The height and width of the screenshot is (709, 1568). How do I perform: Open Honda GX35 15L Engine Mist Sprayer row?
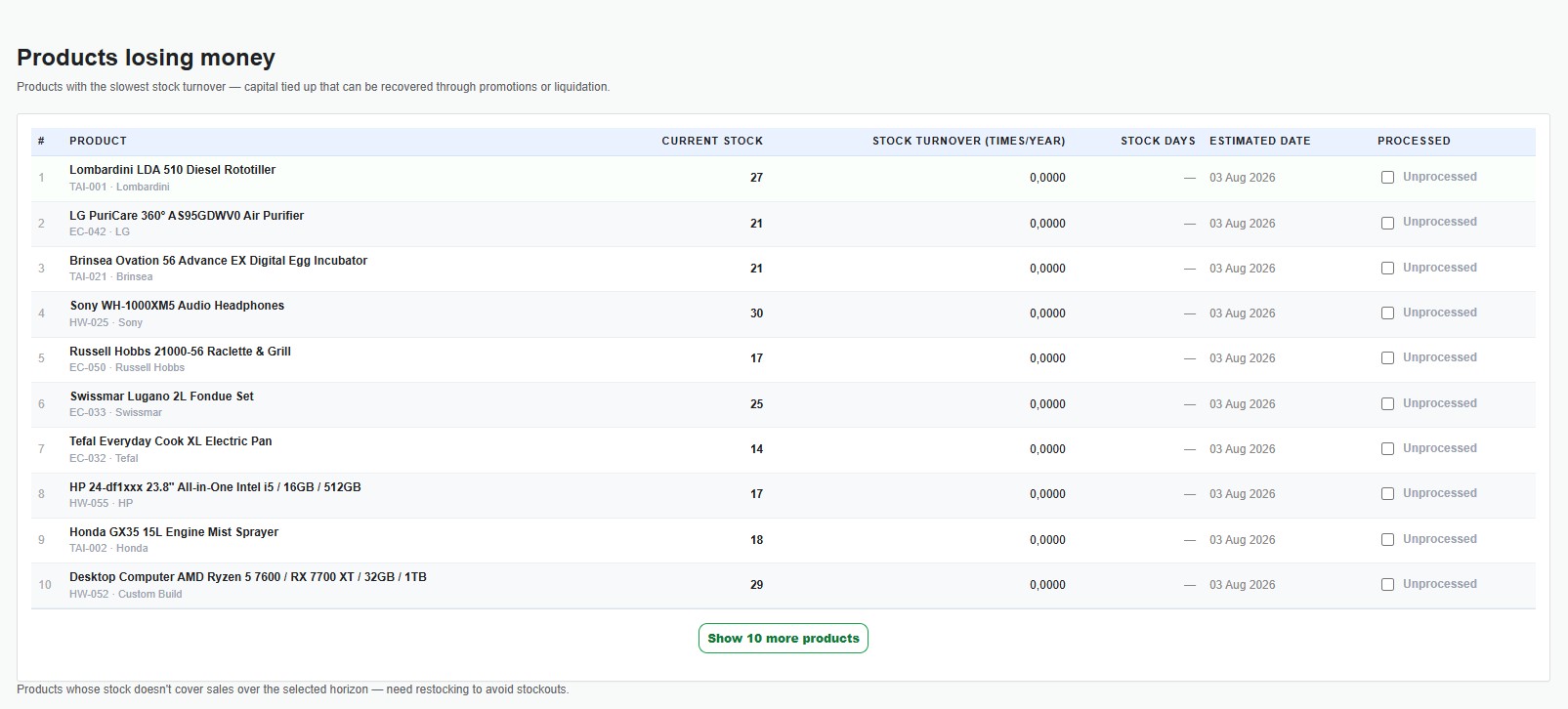click(x=784, y=540)
